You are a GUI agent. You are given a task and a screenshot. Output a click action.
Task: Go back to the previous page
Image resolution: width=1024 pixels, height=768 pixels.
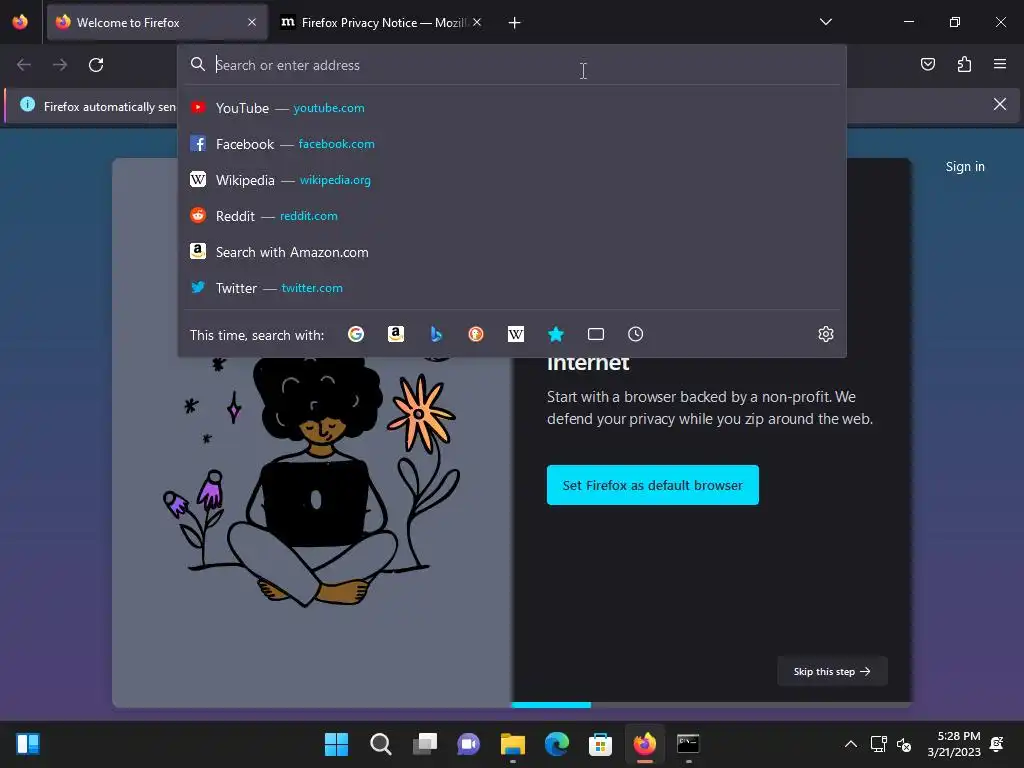tap(24, 65)
